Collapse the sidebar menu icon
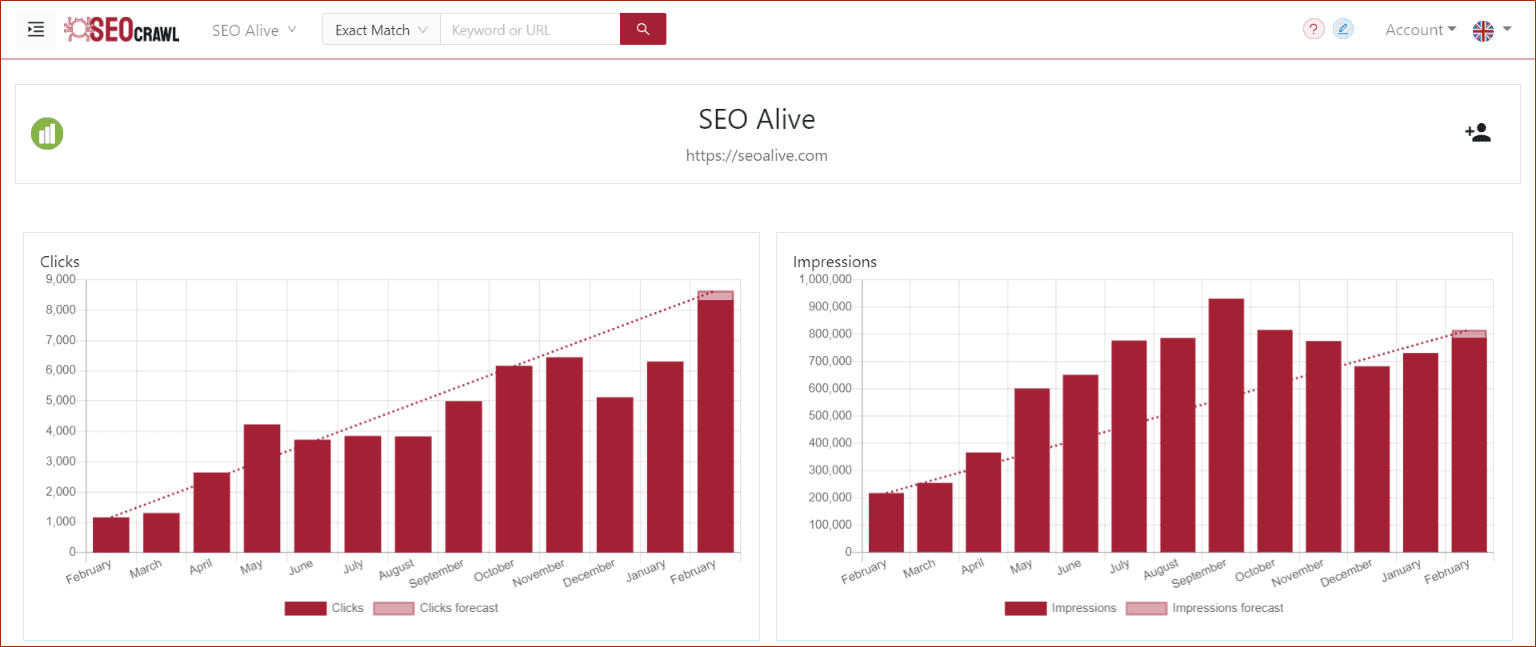The height and width of the screenshot is (647, 1536). (36, 30)
